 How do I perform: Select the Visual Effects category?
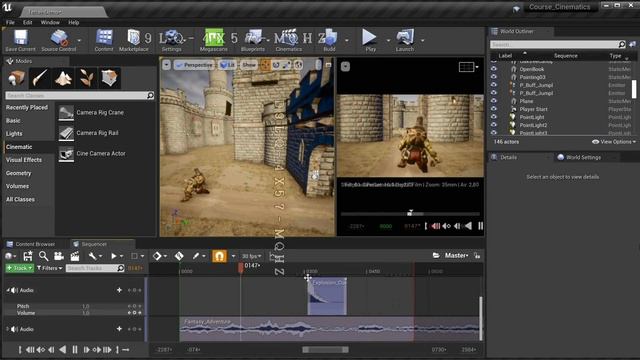tap(24, 160)
